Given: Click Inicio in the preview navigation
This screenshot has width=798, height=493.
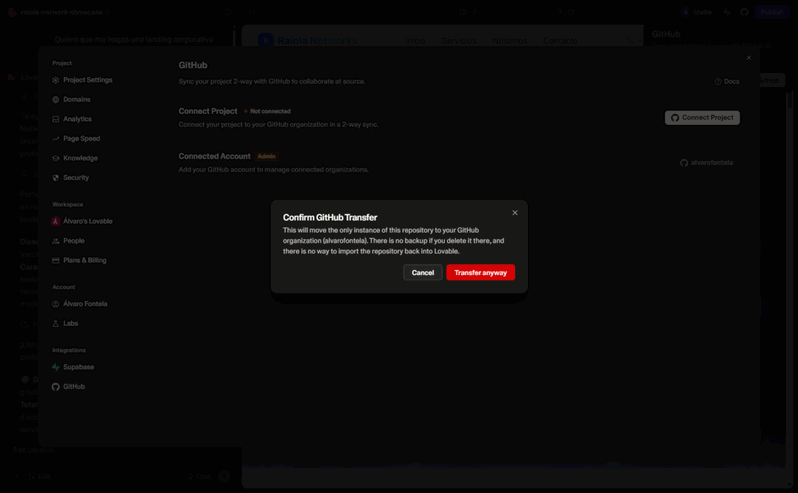Looking at the screenshot, I should [x=415, y=41].
